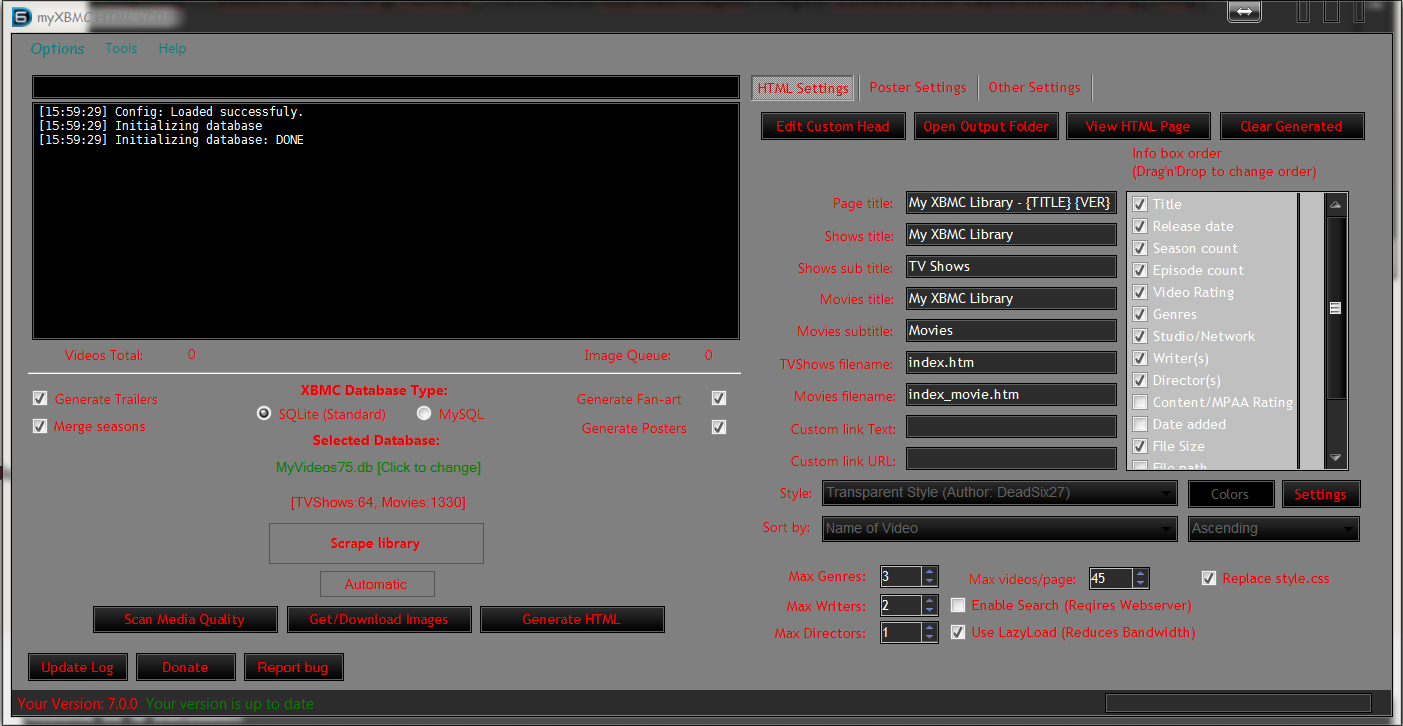Open the style Settings button
The width and height of the screenshot is (1403, 726).
[1320, 494]
